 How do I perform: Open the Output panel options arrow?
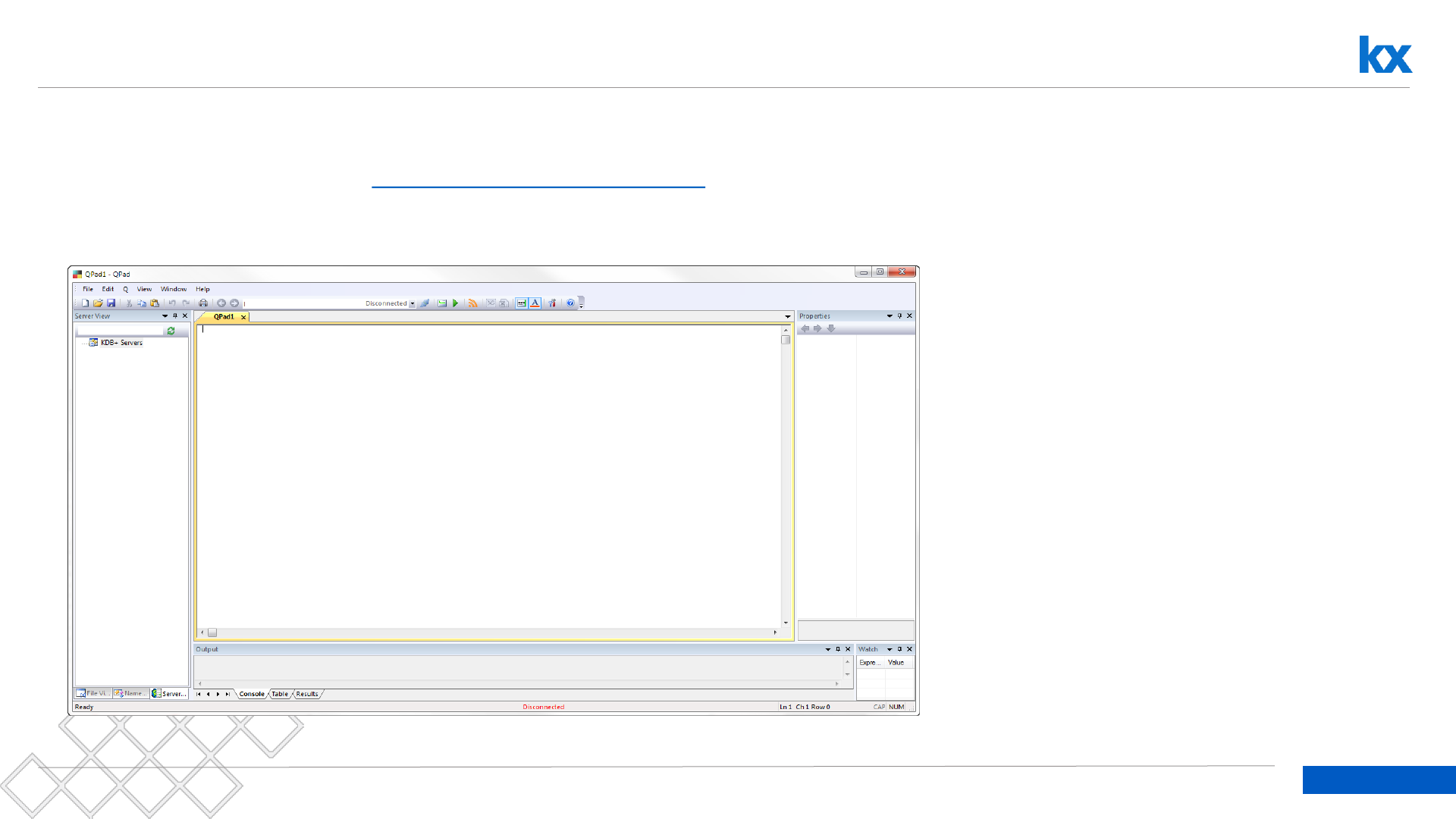(x=828, y=649)
